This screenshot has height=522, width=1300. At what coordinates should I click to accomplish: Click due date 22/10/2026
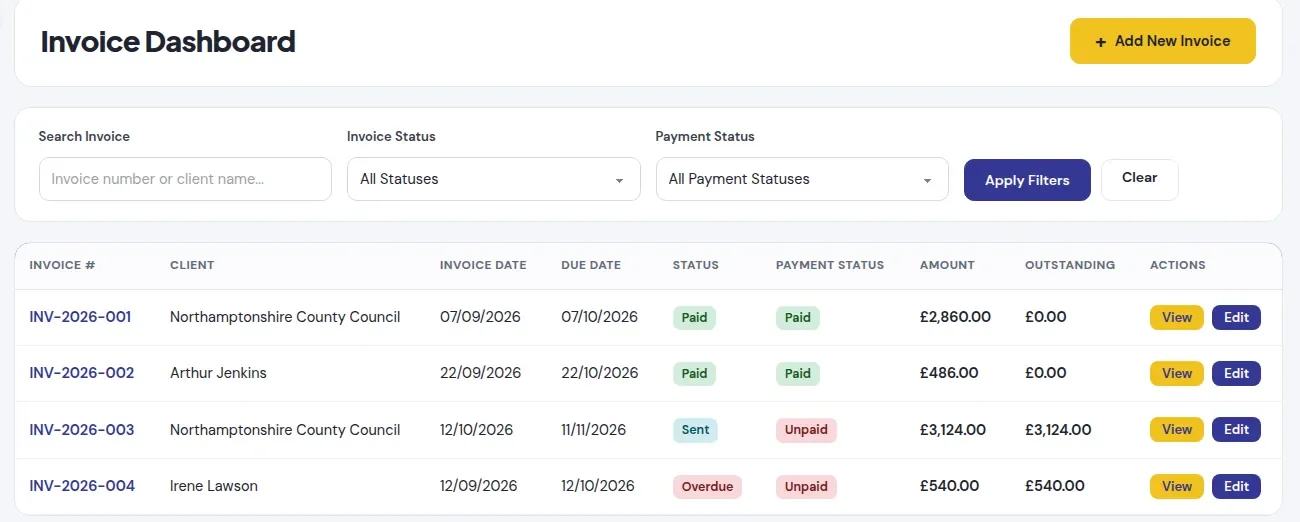point(599,373)
